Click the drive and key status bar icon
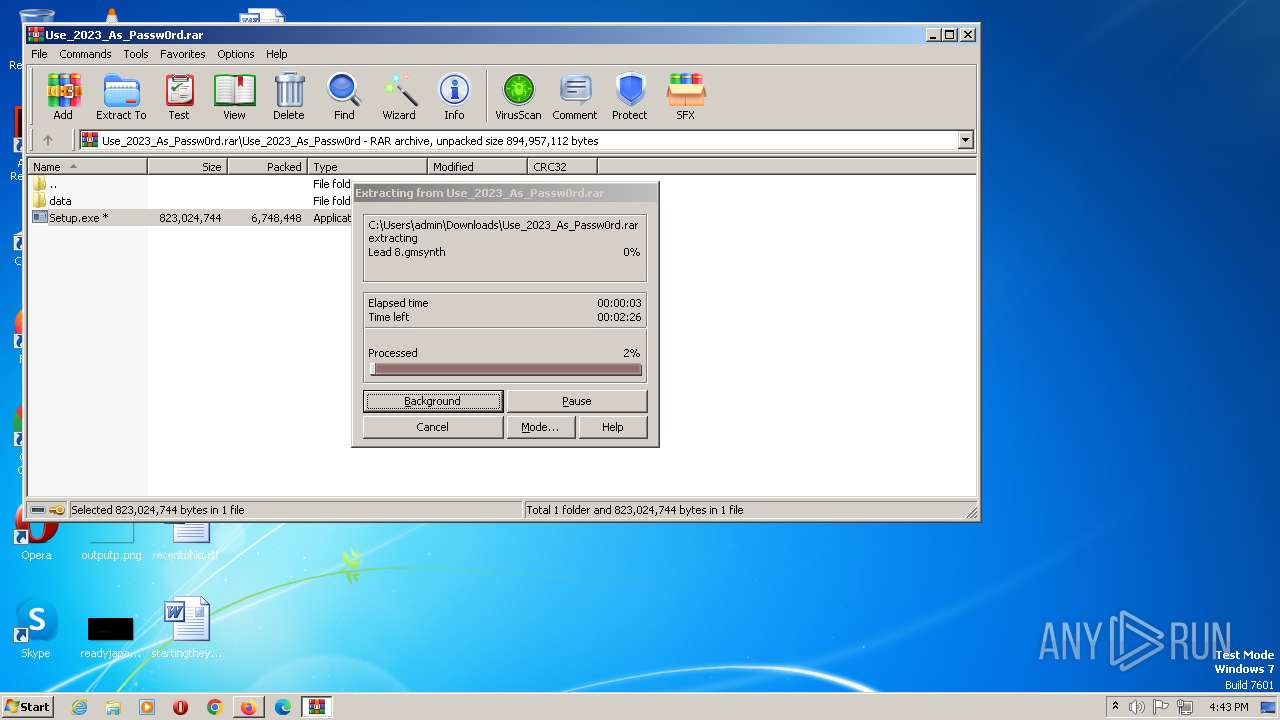The width and height of the screenshot is (1280, 720). (x=47, y=510)
